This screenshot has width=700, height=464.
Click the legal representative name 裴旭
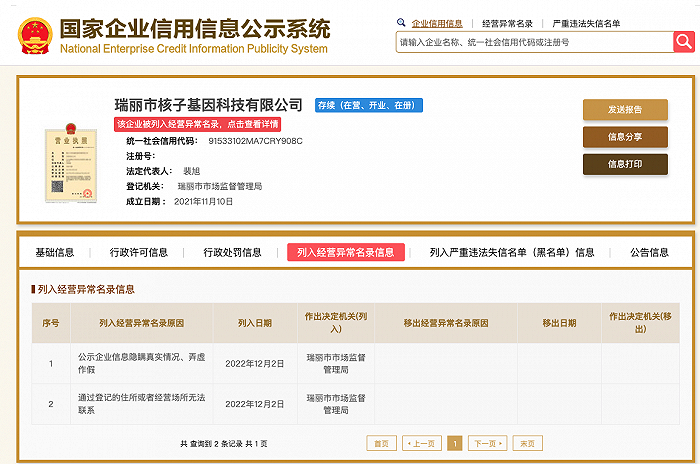192,171
